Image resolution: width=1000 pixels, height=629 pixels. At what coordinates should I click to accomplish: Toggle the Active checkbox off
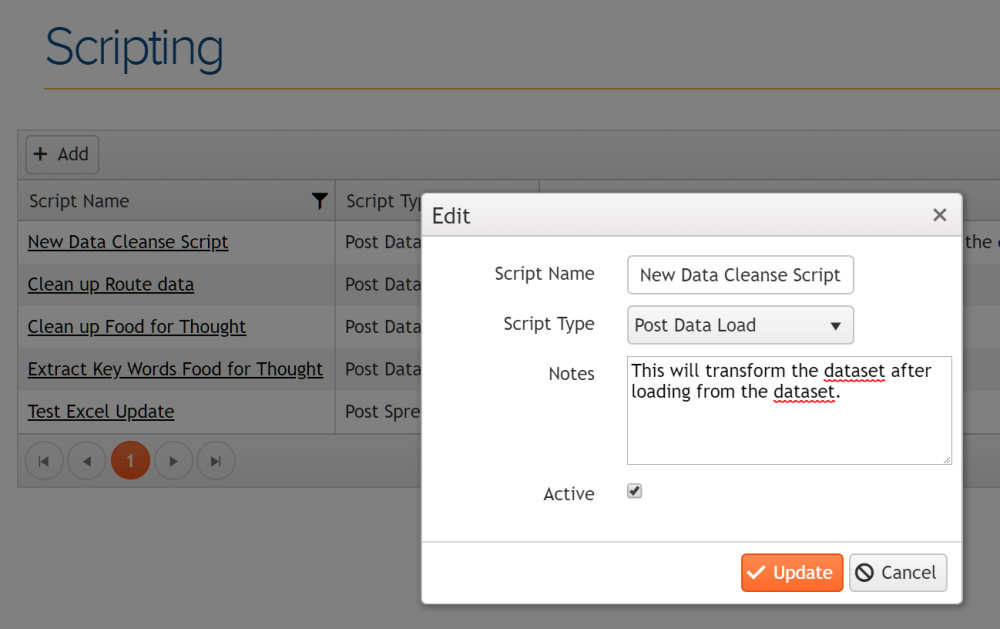pos(634,490)
